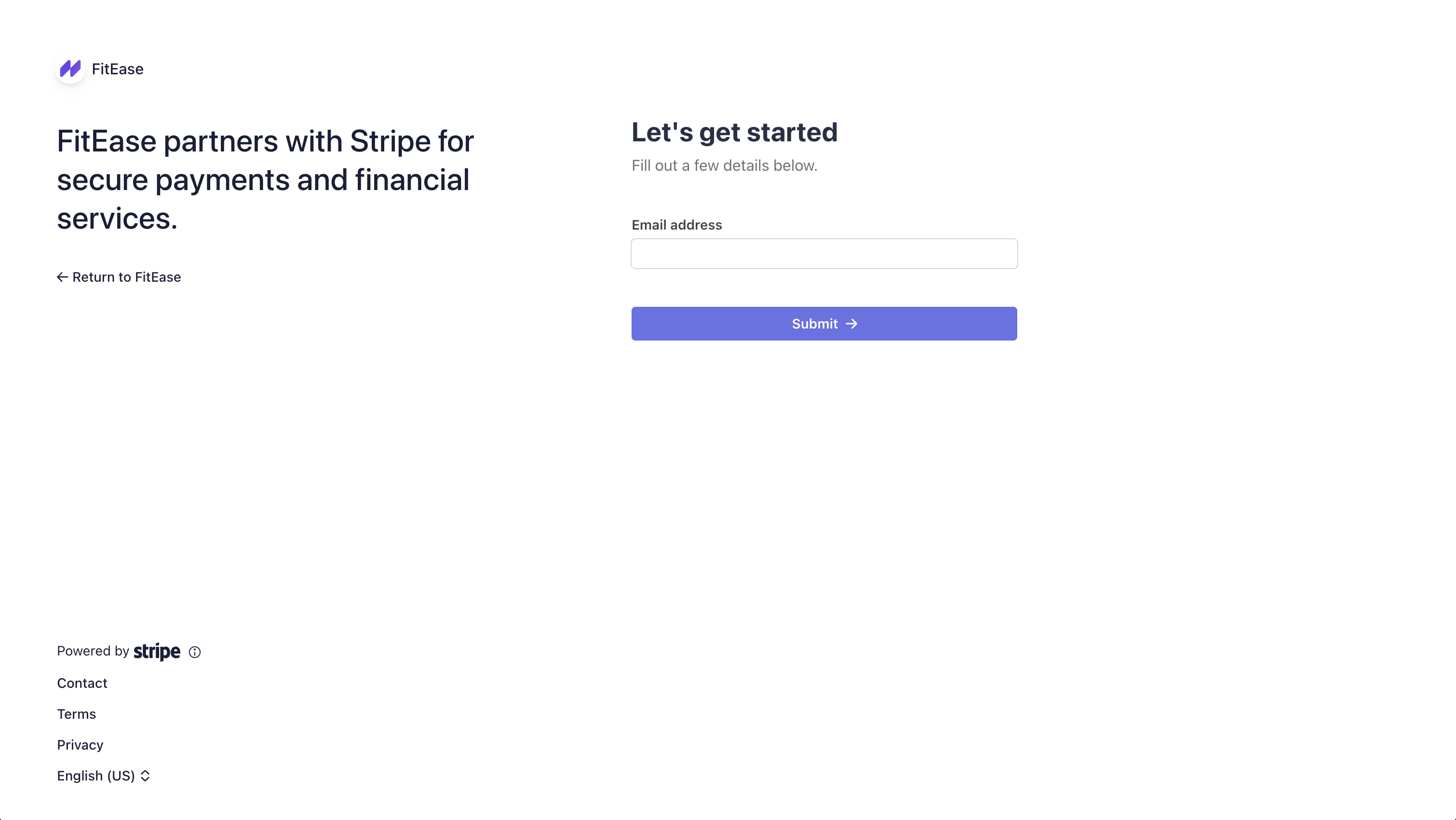The height and width of the screenshot is (820, 1456).
Task: Click the chevron beside English (US)
Action: [x=145, y=776]
